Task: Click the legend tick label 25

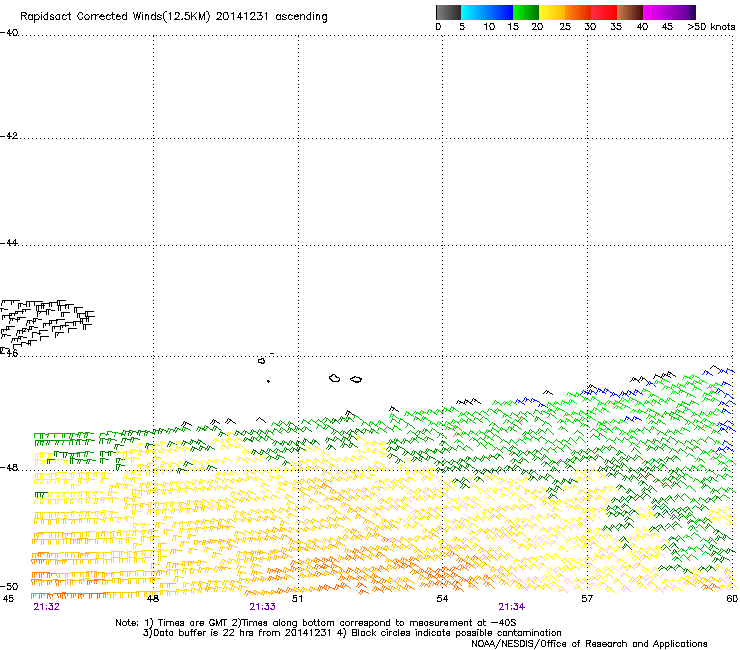Action: [x=565, y=27]
